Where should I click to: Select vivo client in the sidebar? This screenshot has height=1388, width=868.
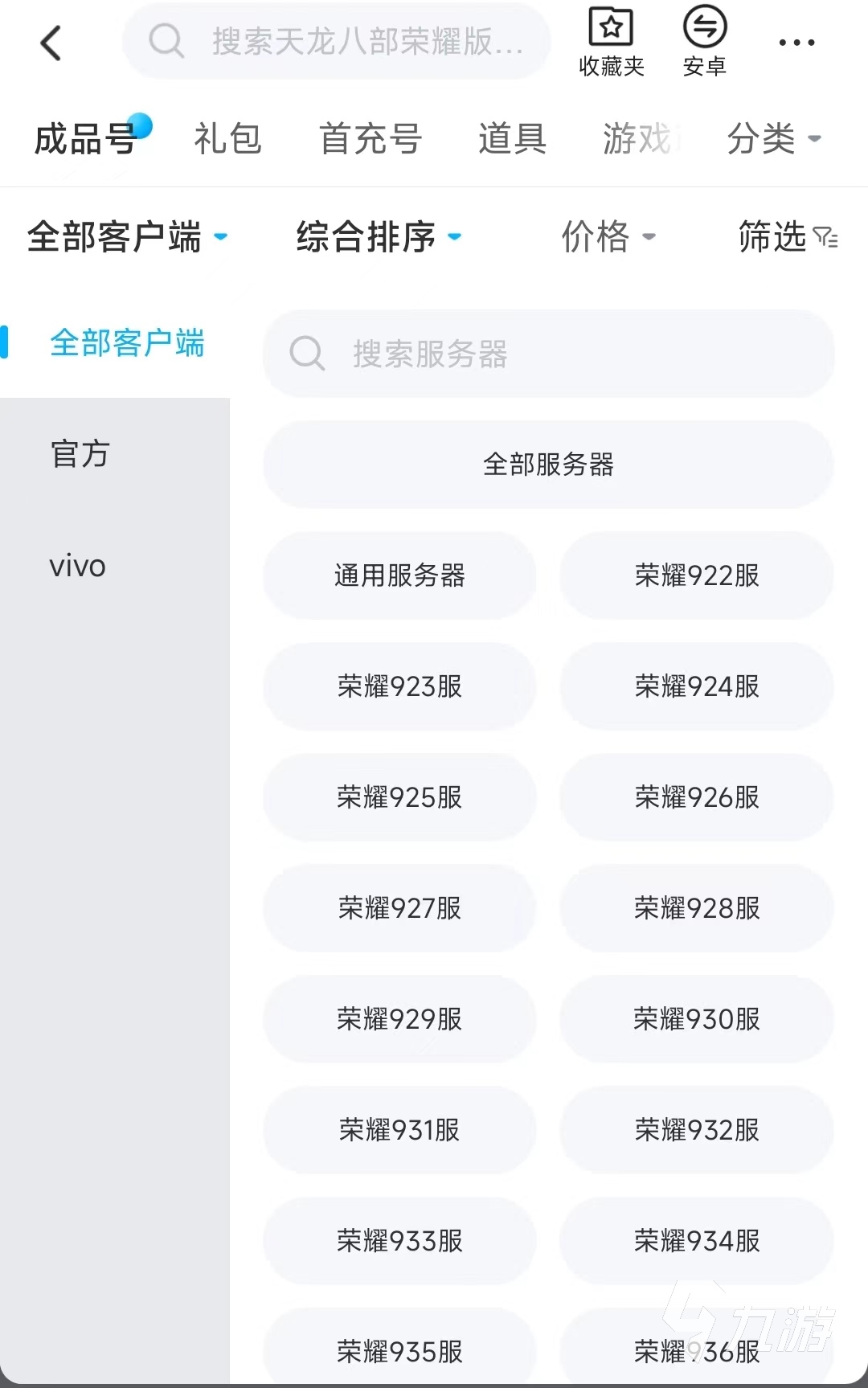(x=77, y=567)
